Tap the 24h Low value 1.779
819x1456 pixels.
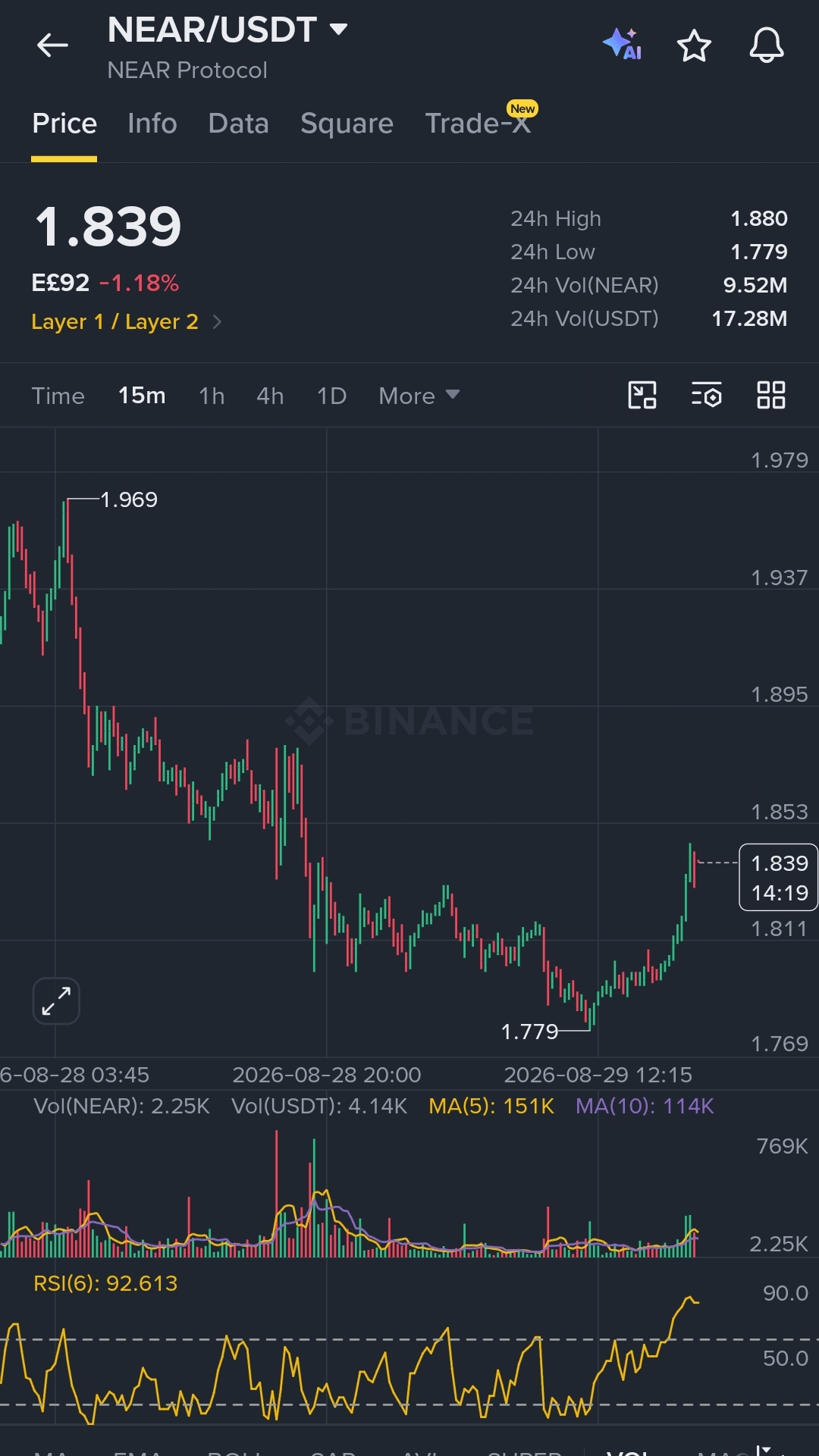(758, 252)
